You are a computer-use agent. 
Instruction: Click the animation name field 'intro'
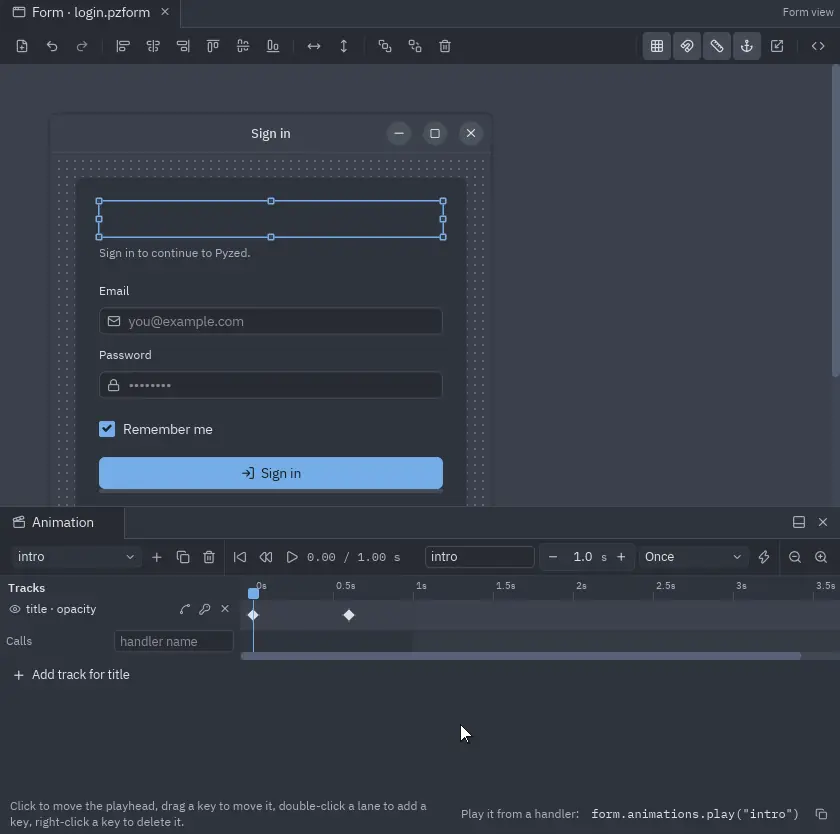coord(479,557)
